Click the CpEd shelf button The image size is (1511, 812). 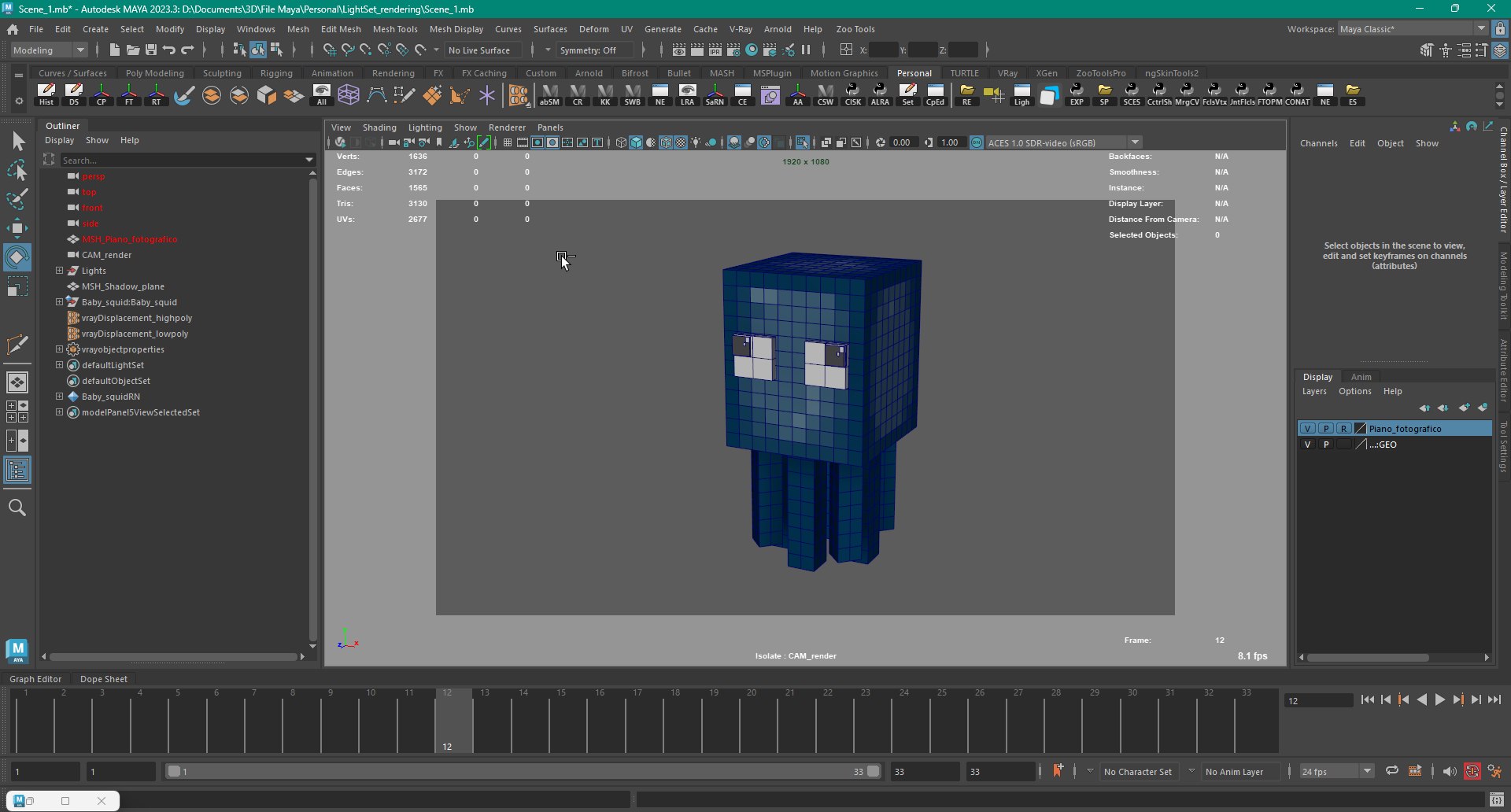coord(935,94)
